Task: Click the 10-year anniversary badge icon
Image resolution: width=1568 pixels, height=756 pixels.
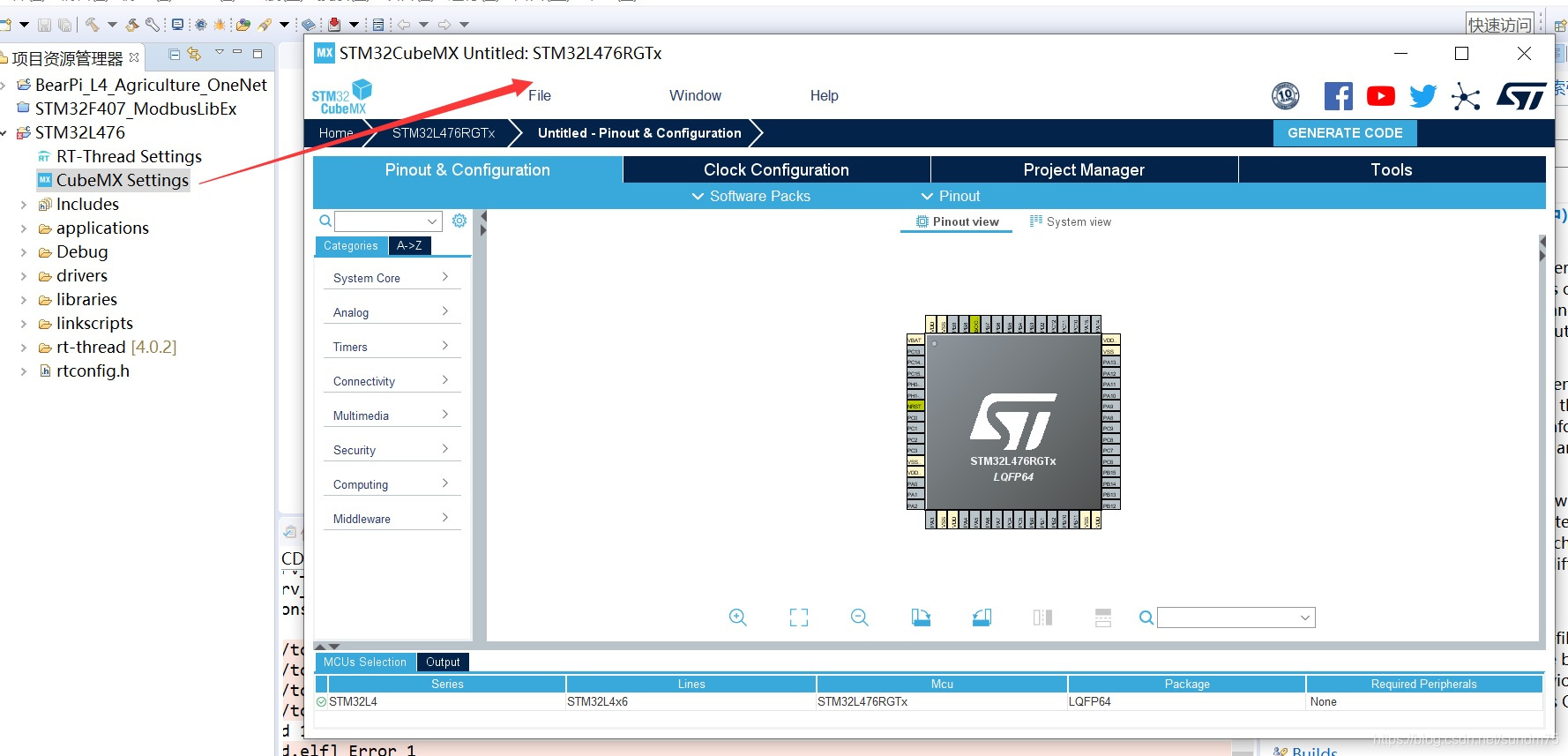Action: tap(1286, 95)
